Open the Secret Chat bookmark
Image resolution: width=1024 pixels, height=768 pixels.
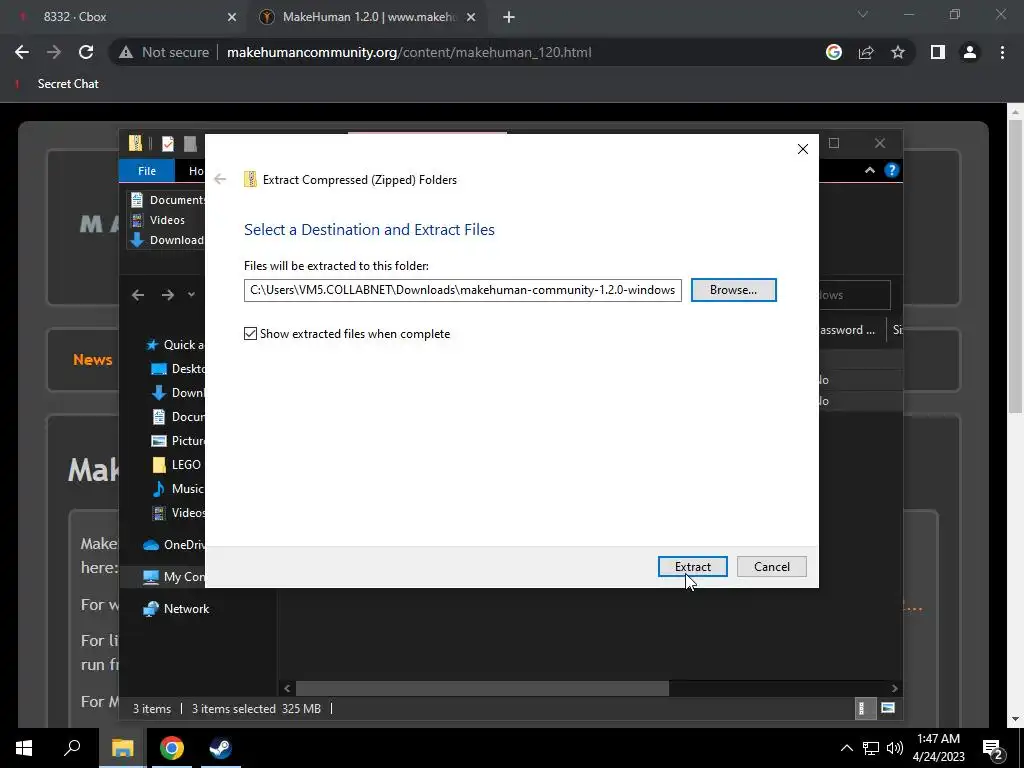[x=57, y=84]
